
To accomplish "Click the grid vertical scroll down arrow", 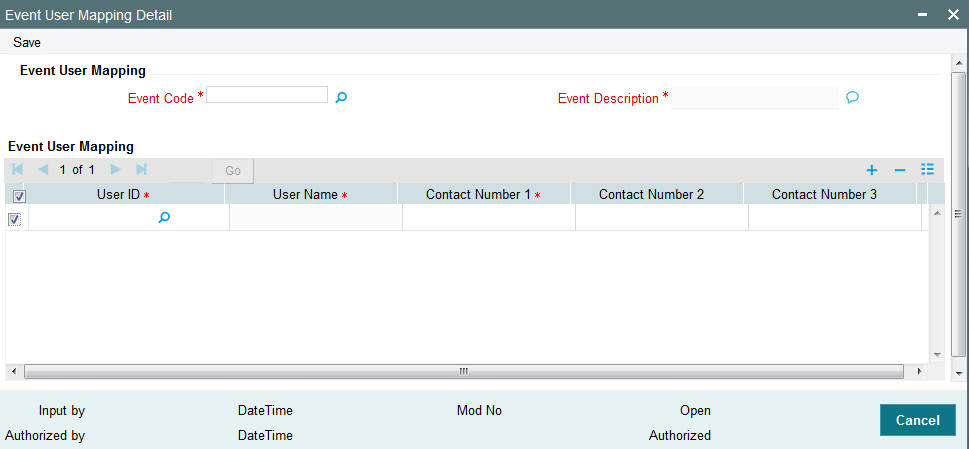I will [x=937, y=355].
